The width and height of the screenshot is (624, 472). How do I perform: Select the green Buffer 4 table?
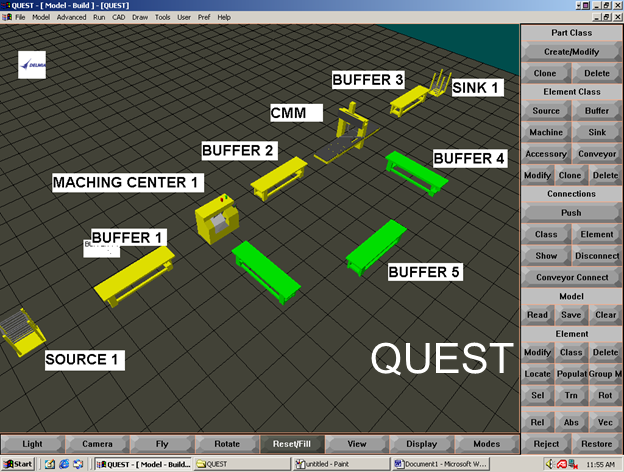[416, 173]
